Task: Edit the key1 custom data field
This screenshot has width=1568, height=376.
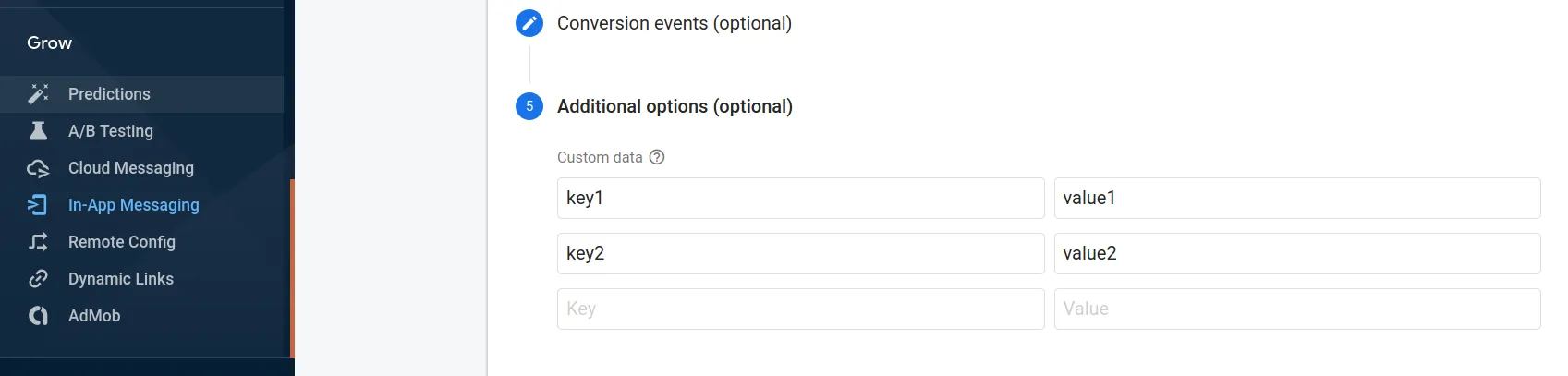Action: [800, 198]
